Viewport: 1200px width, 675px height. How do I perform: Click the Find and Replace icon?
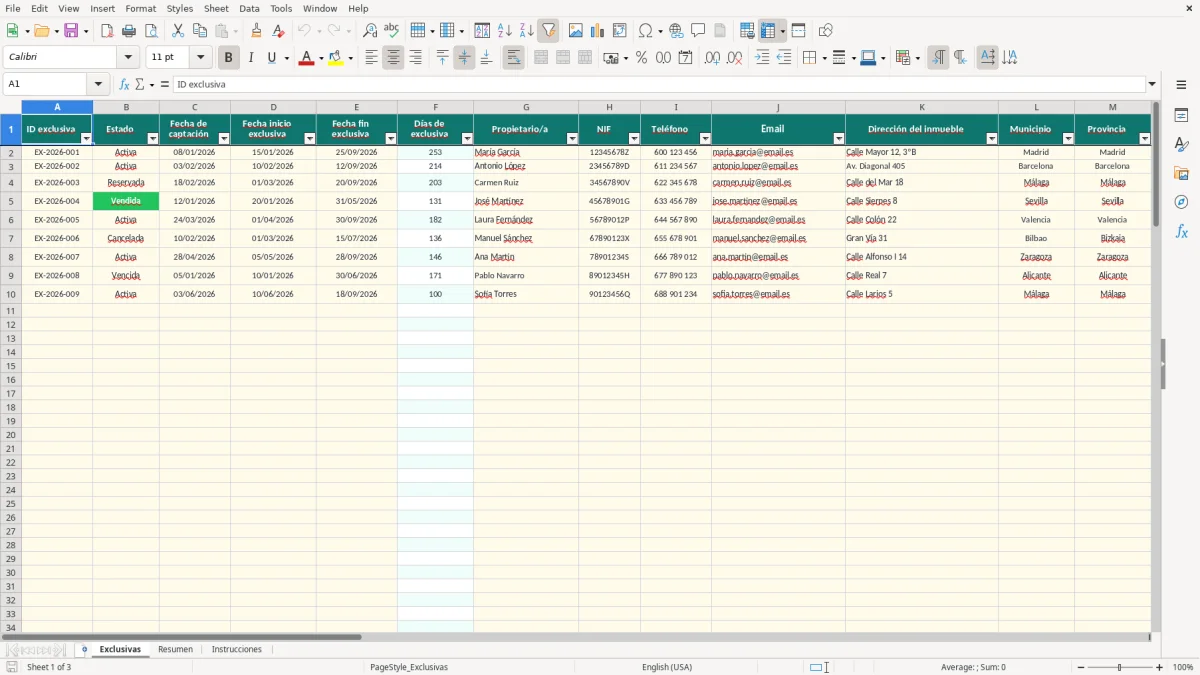coord(370,31)
